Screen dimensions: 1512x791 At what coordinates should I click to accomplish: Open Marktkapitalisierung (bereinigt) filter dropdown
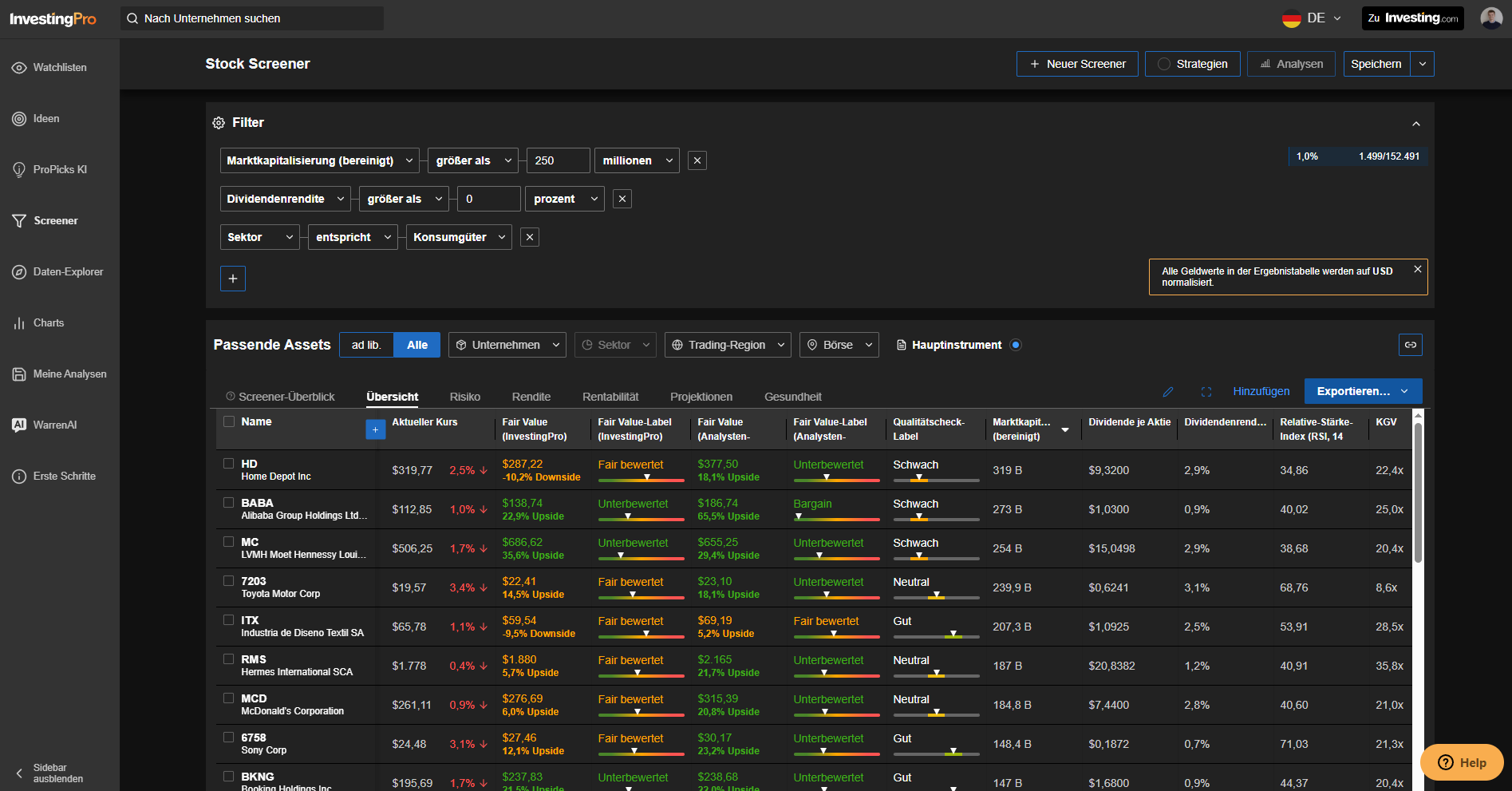(x=320, y=160)
